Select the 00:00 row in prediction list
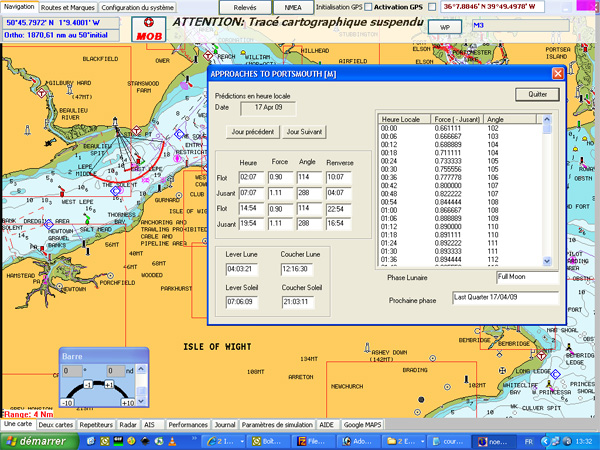Image resolution: width=600 pixels, height=450 pixels. 460,128
